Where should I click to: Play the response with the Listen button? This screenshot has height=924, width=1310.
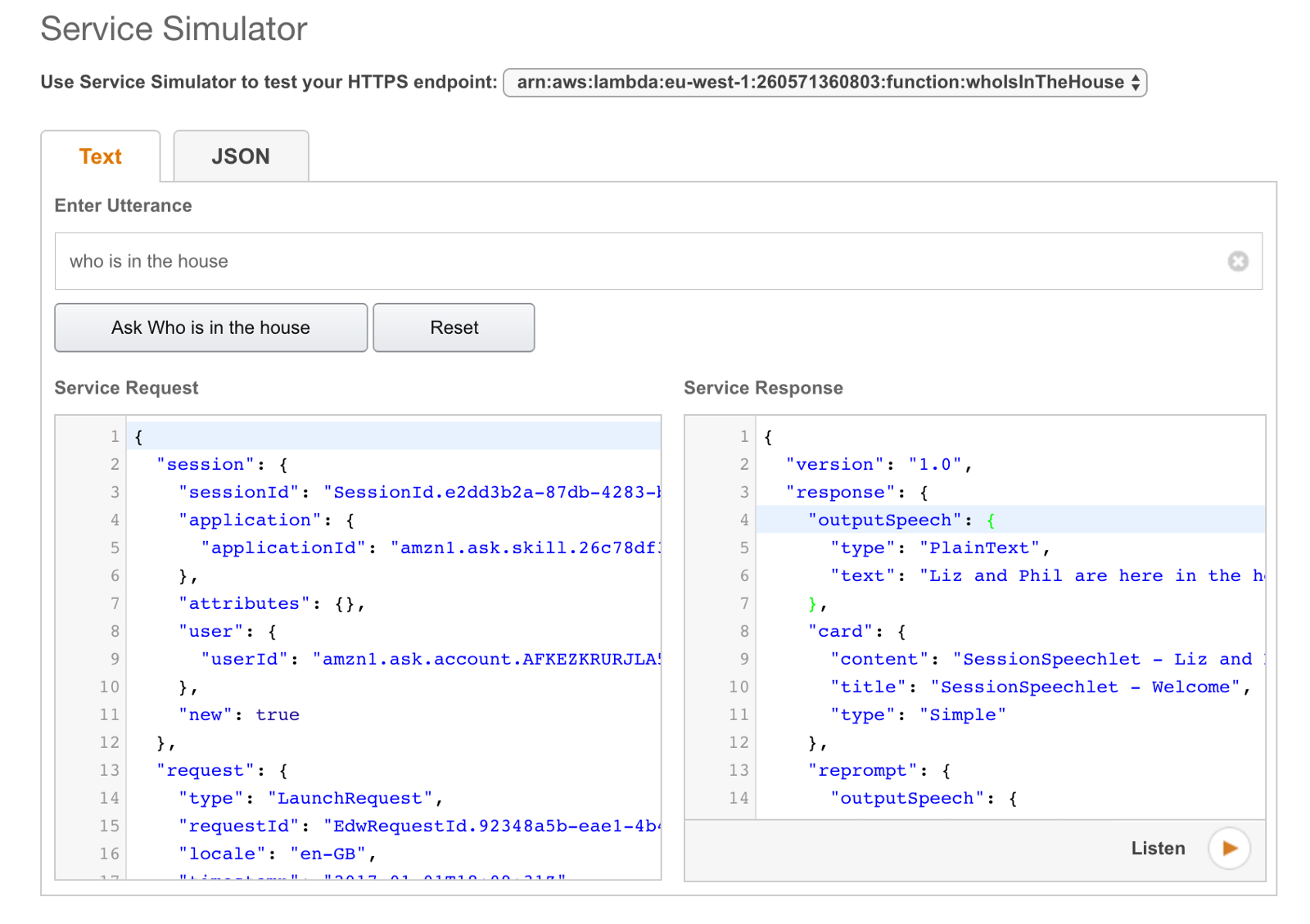1228,848
